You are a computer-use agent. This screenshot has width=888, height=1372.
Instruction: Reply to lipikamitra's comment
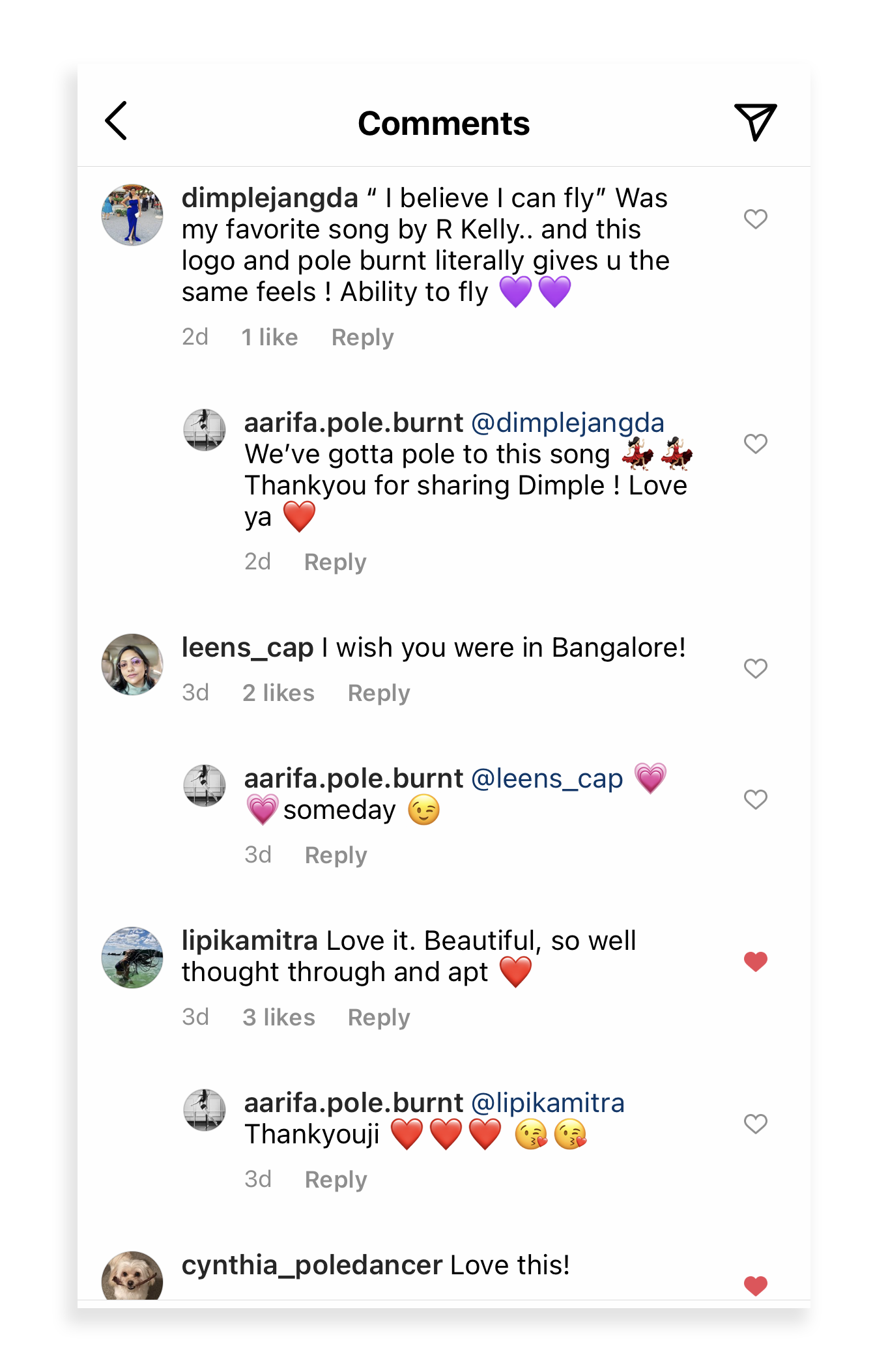(x=379, y=1018)
